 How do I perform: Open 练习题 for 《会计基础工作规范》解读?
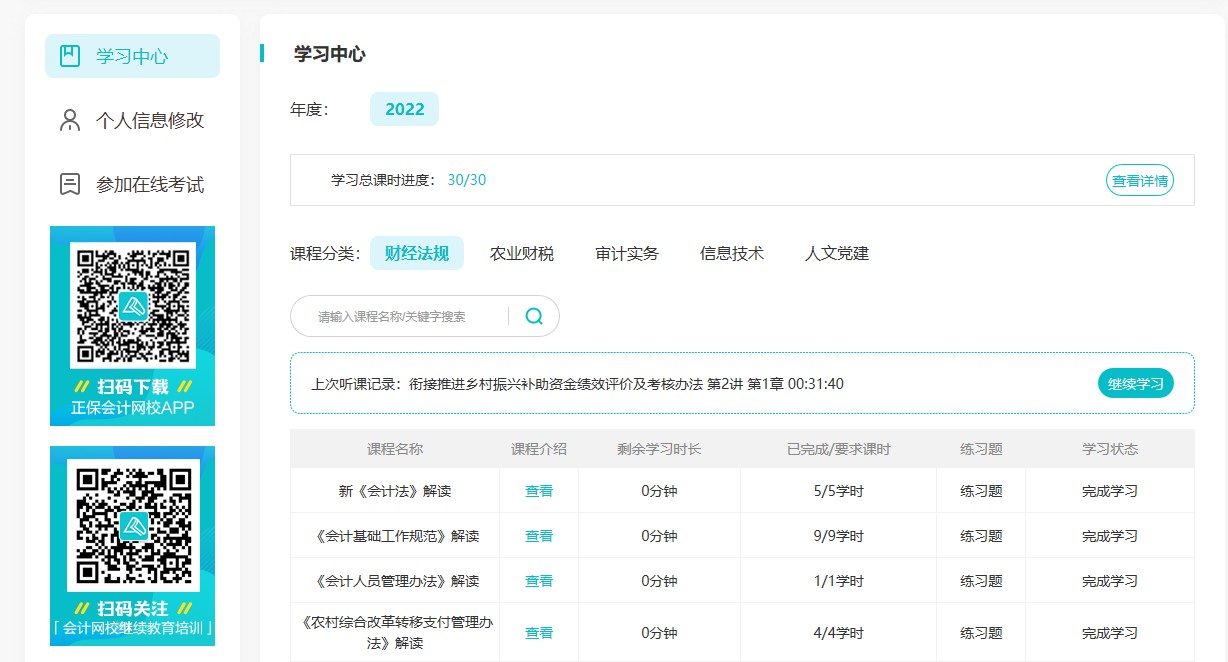pyautogui.click(x=981, y=535)
